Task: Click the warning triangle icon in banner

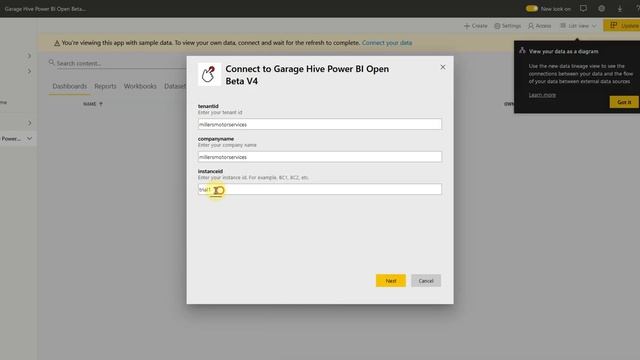Action: [x=57, y=43]
